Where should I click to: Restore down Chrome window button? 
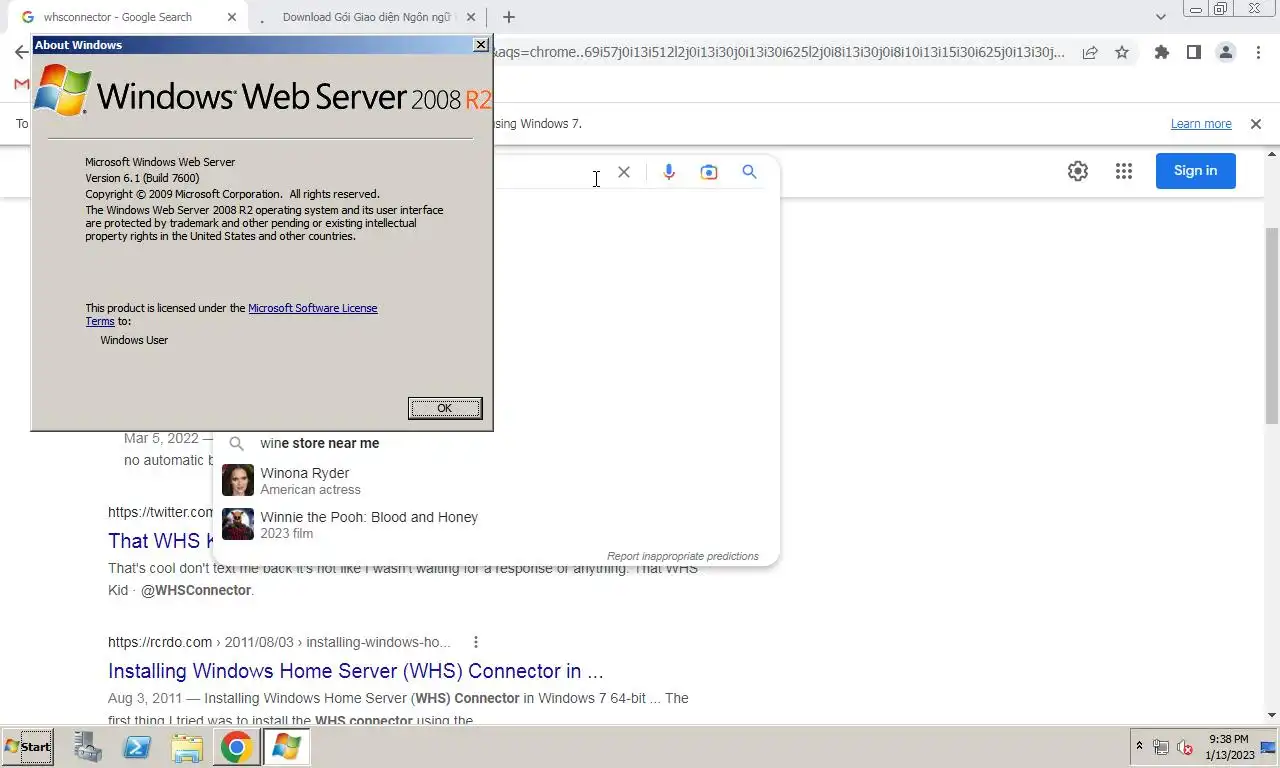pos(1220,8)
